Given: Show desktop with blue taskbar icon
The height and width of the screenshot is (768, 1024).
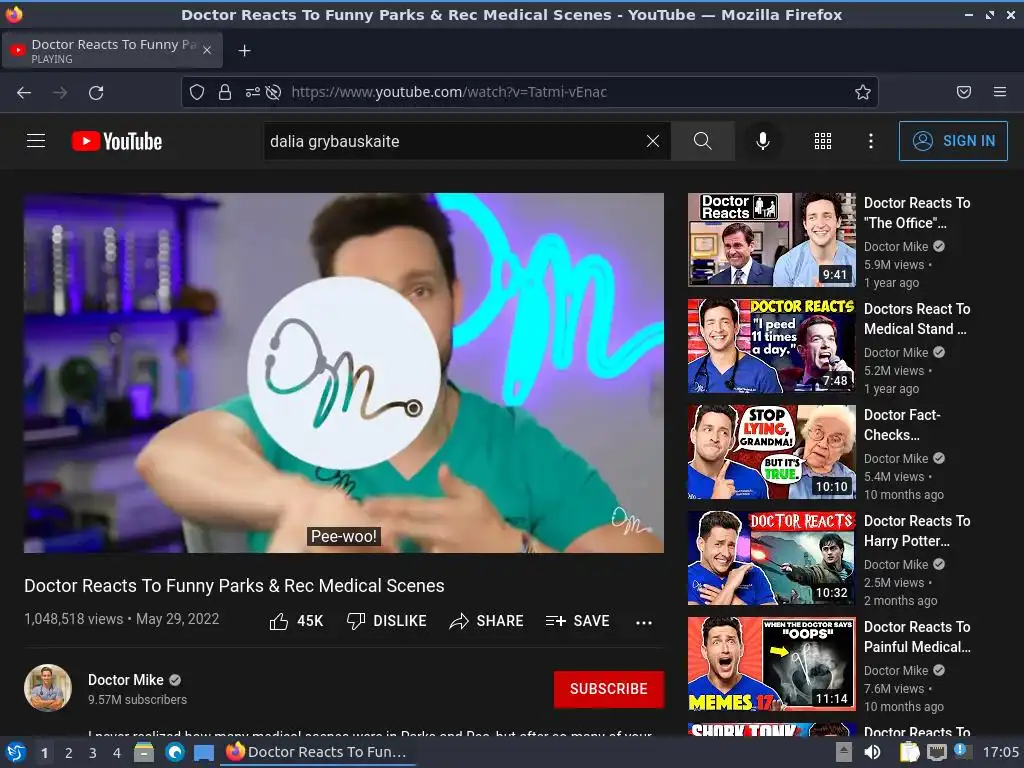Looking at the screenshot, I should pyautogui.click(x=204, y=753).
